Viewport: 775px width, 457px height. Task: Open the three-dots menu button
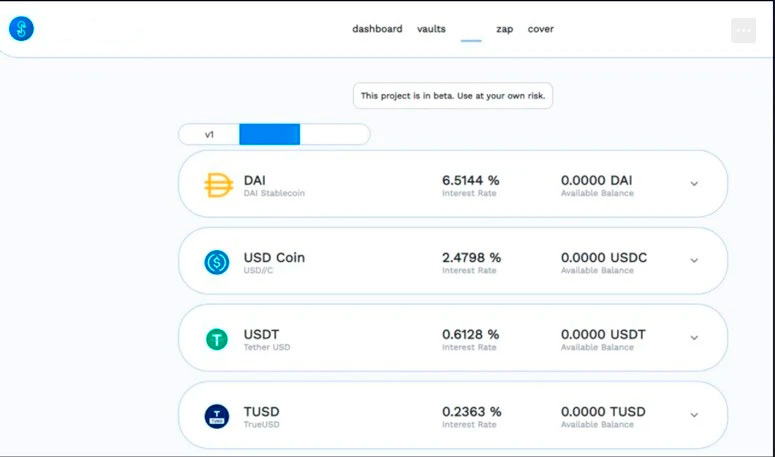point(743,31)
